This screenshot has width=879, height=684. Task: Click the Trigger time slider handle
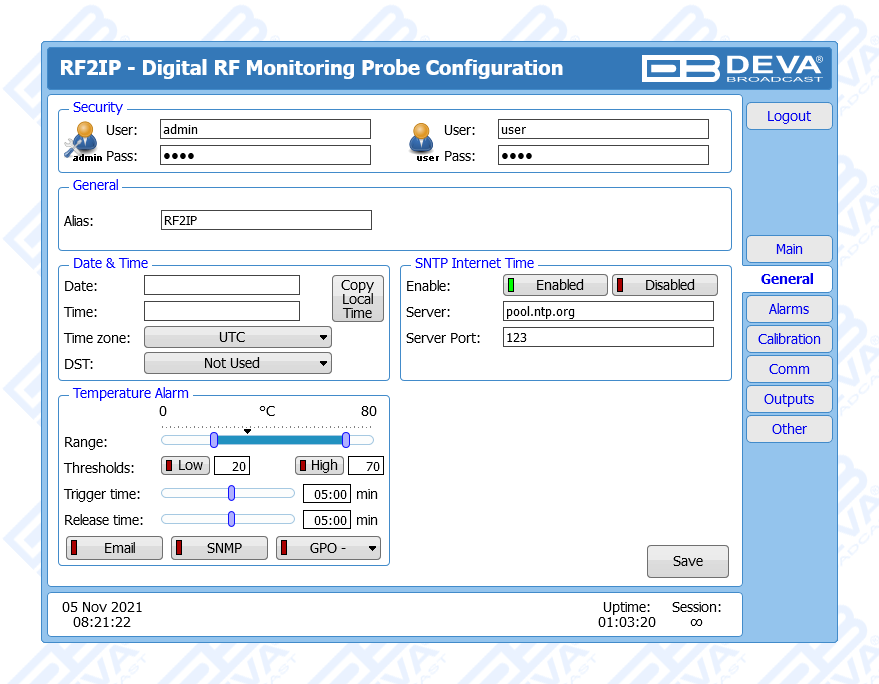[231, 493]
